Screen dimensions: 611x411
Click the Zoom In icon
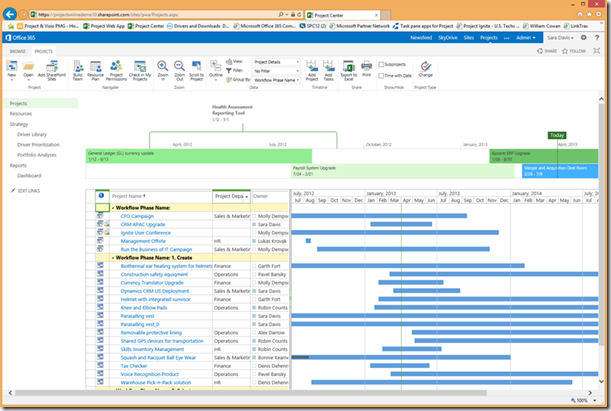pyautogui.click(x=160, y=66)
